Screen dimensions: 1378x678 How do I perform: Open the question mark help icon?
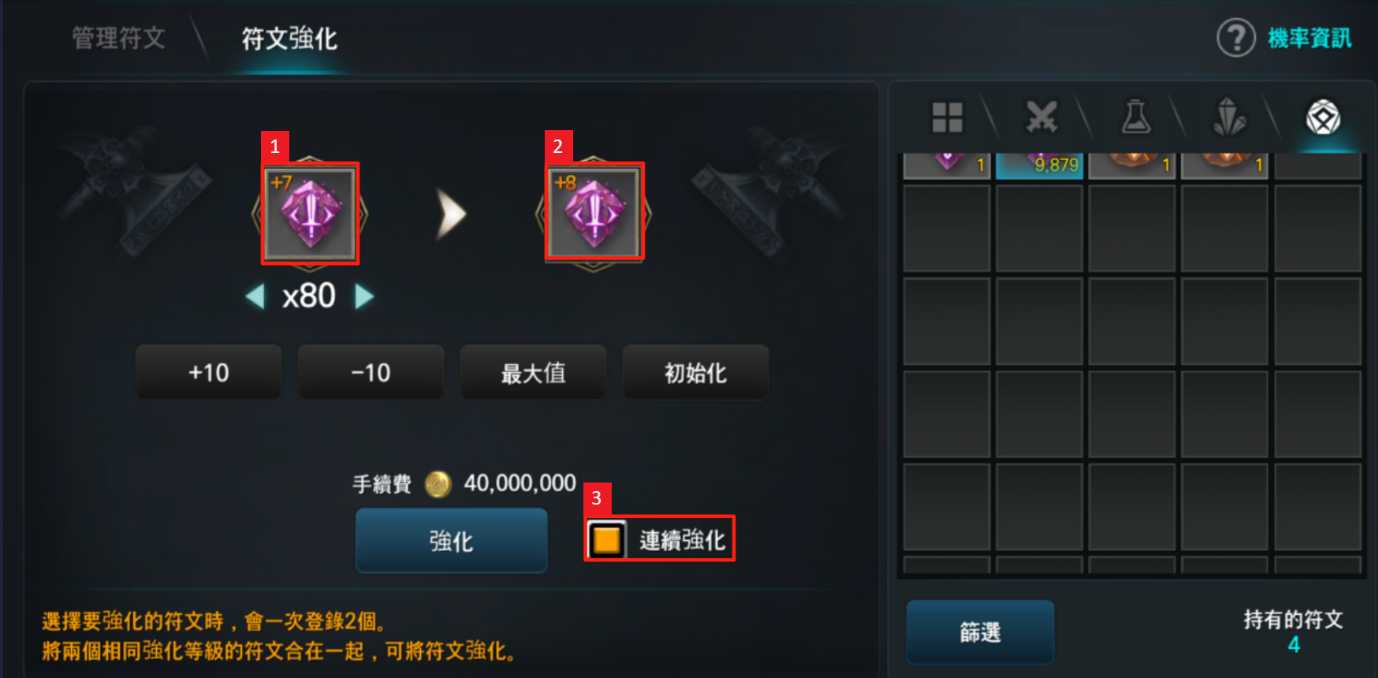pos(1236,38)
